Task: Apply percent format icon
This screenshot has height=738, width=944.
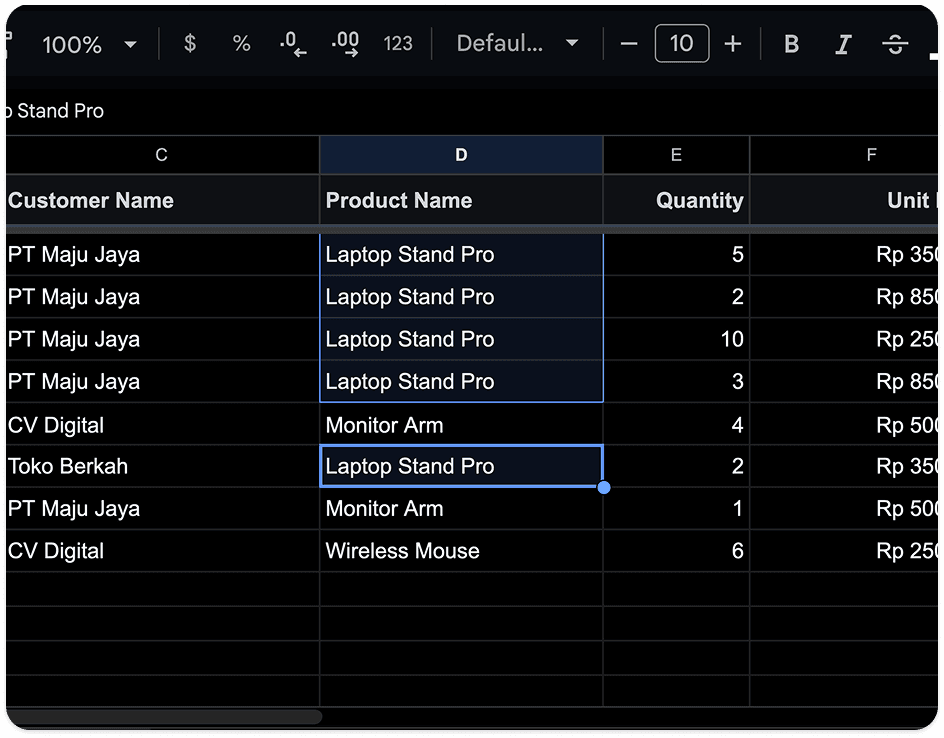Action: 241,43
